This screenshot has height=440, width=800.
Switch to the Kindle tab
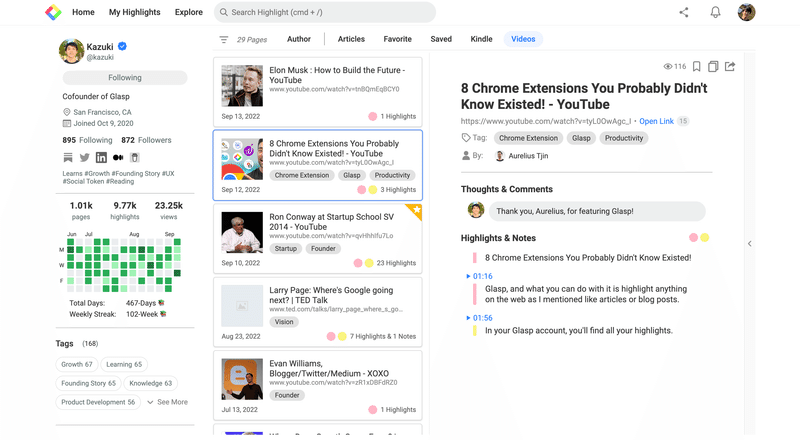[481, 39]
